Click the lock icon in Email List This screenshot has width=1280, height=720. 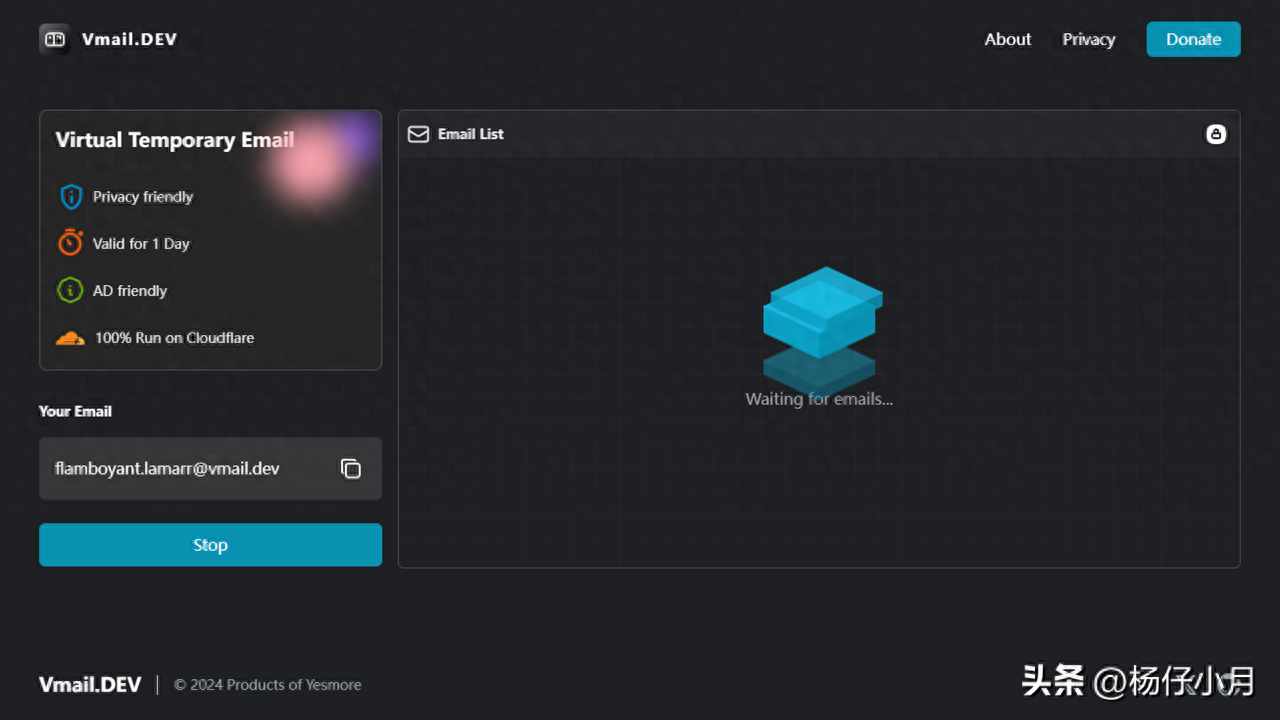pos(1215,134)
